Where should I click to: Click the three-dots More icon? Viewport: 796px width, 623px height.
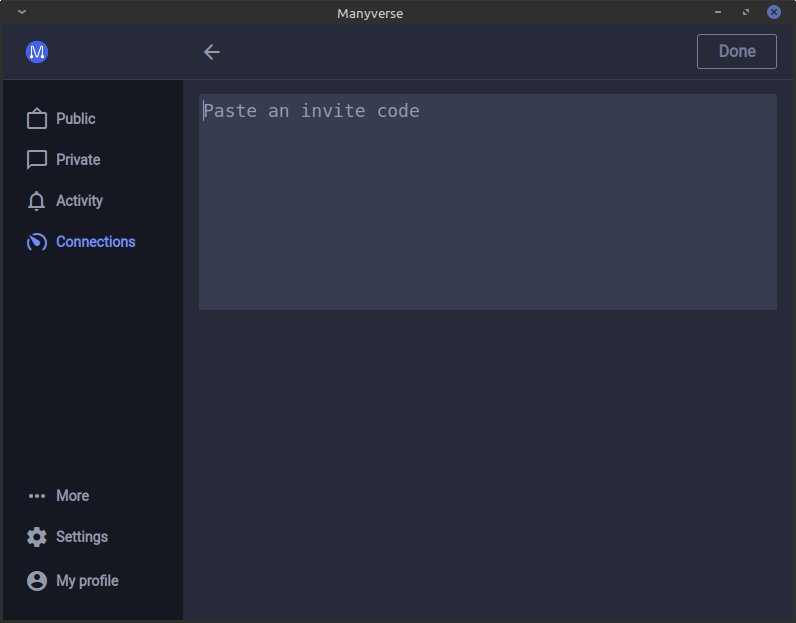[x=37, y=496]
